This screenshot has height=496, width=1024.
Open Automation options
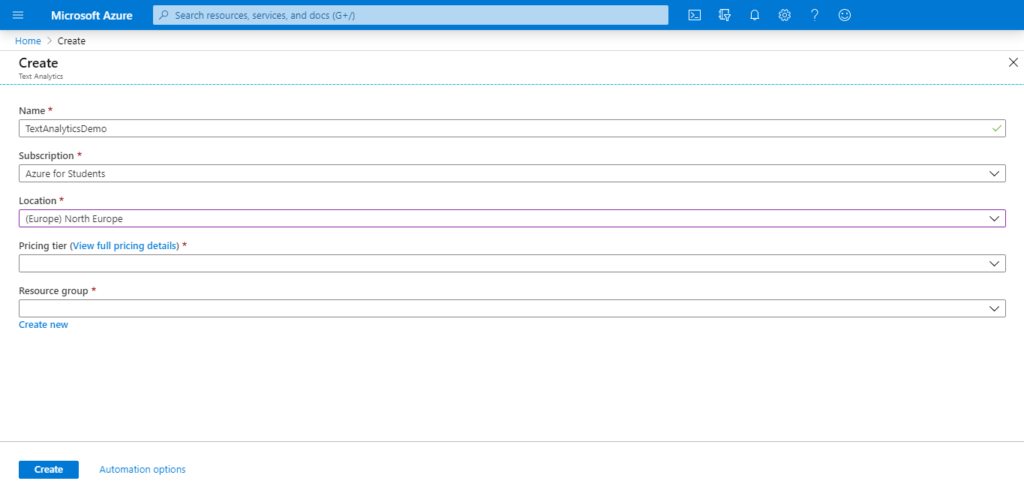click(x=142, y=469)
